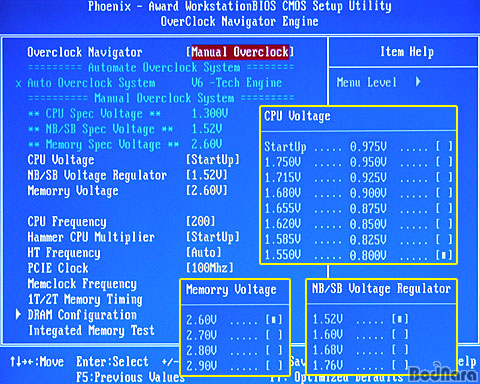Viewport: 480px width, 384px height.
Task: Click the x marker before Auto Overclock System
Action: click(x=19, y=84)
